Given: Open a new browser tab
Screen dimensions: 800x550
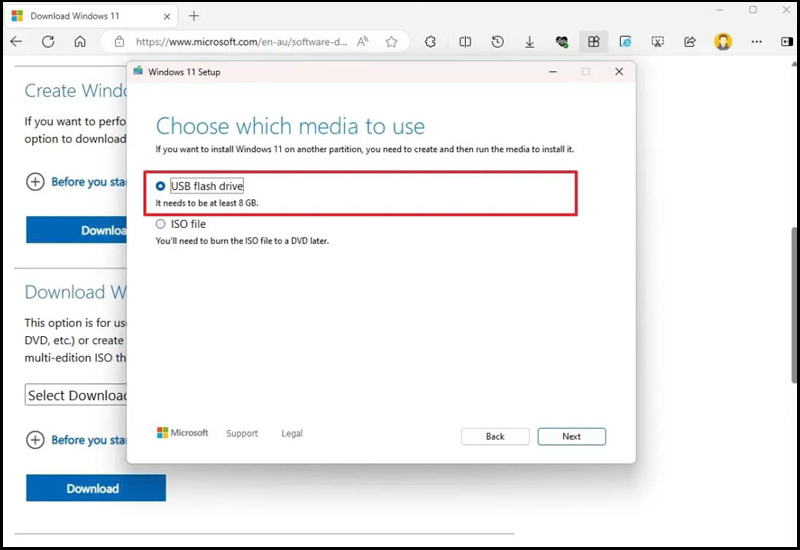Looking at the screenshot, I should [194, 16].
